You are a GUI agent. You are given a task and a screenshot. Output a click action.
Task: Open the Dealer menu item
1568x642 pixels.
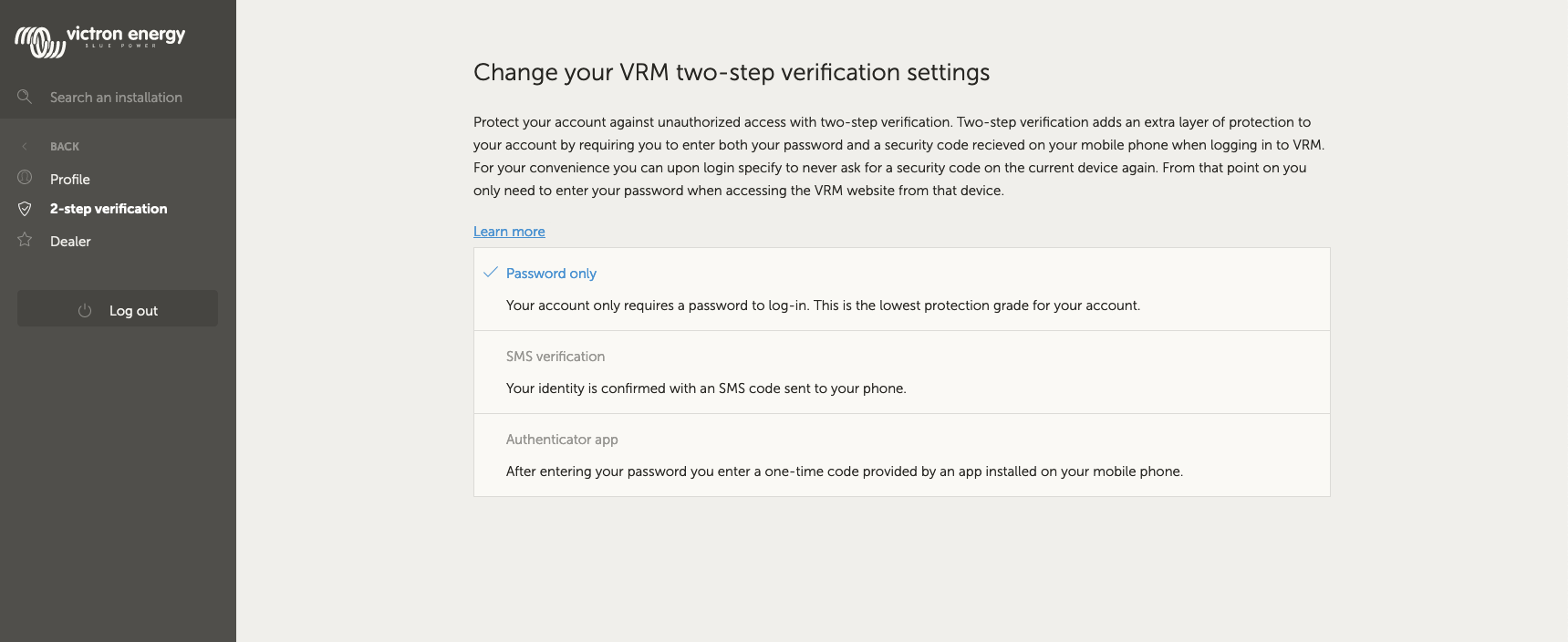click(x=70, y=242)
